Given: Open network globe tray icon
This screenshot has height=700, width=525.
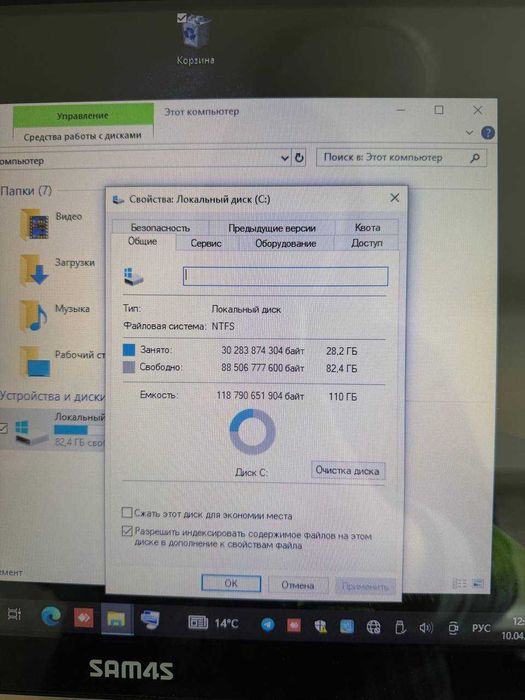Looking at the screenshot, I should click(373, 627).
